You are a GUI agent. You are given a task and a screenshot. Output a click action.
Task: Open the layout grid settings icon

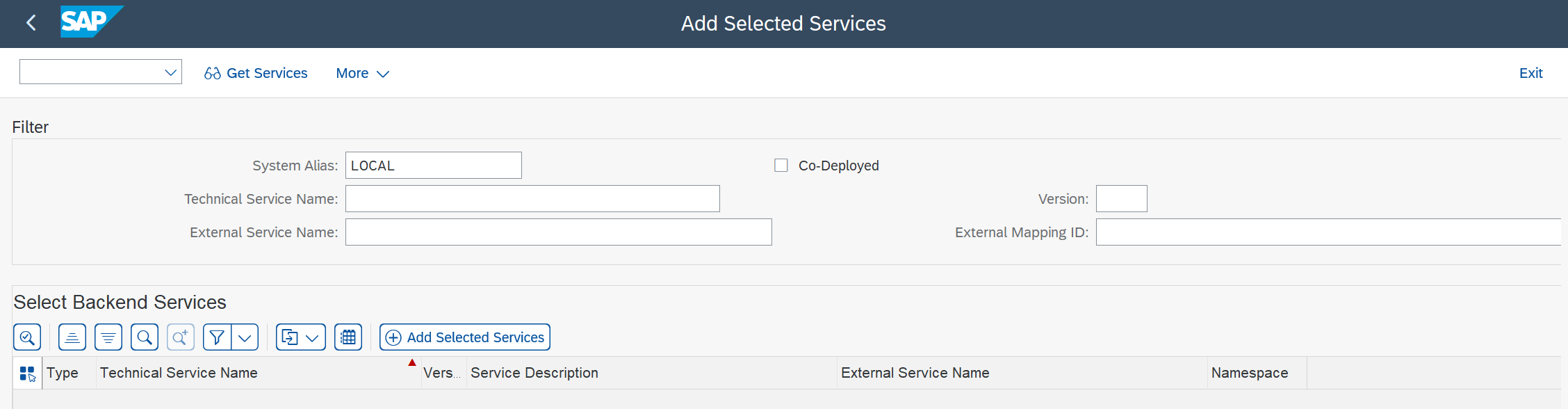(348, 337)
